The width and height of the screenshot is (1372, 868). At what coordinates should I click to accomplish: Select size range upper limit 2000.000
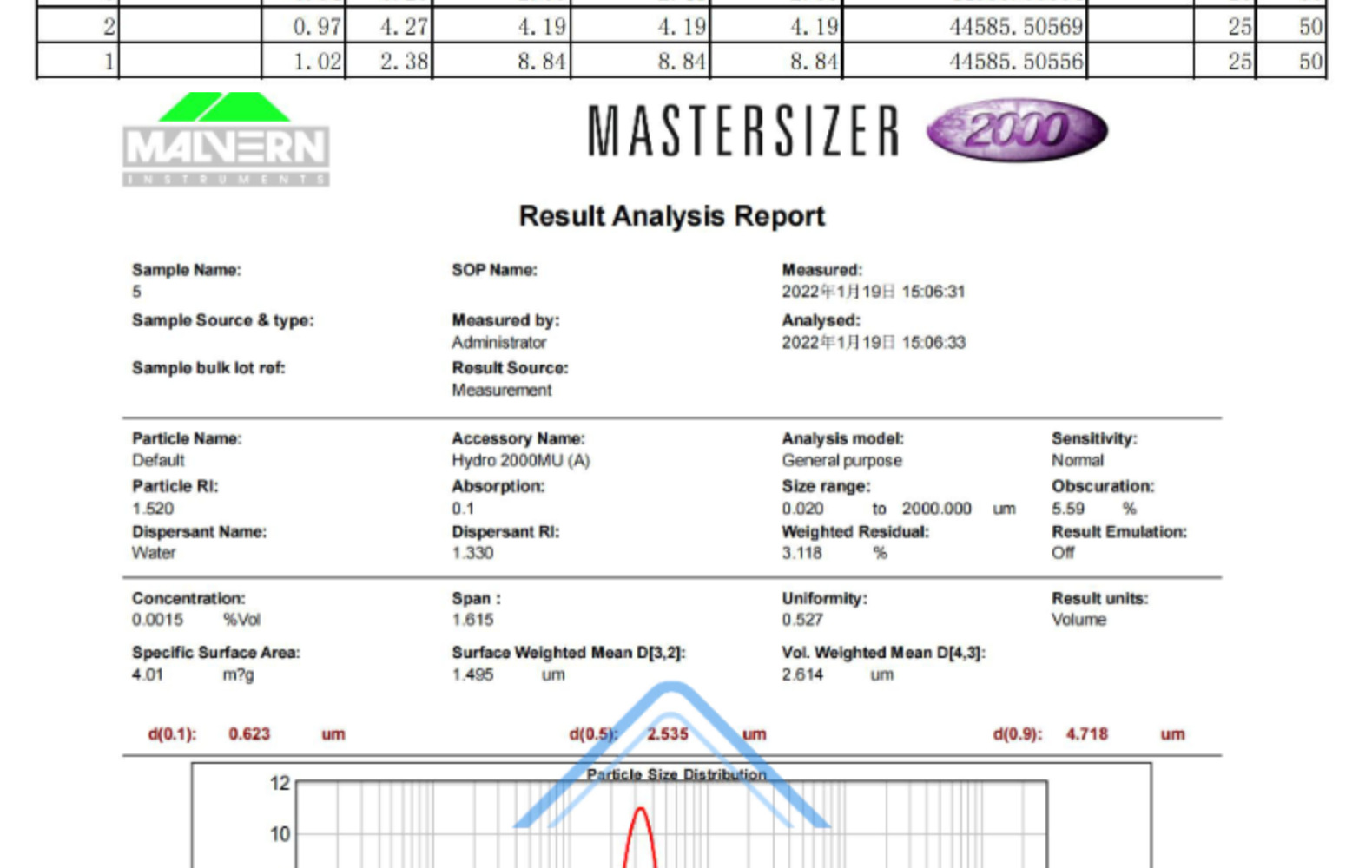(x=936, y=509)
